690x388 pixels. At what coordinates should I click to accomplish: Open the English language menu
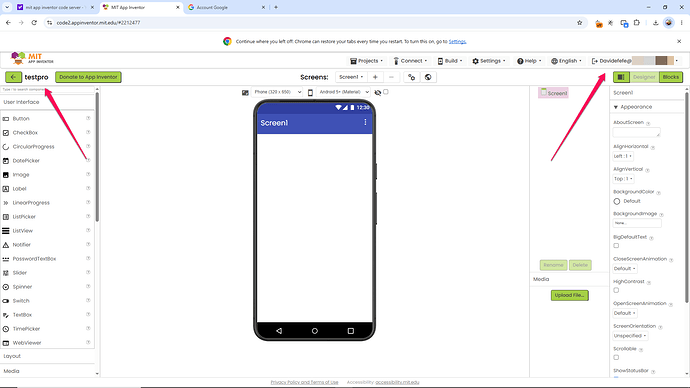coord(566,61)
